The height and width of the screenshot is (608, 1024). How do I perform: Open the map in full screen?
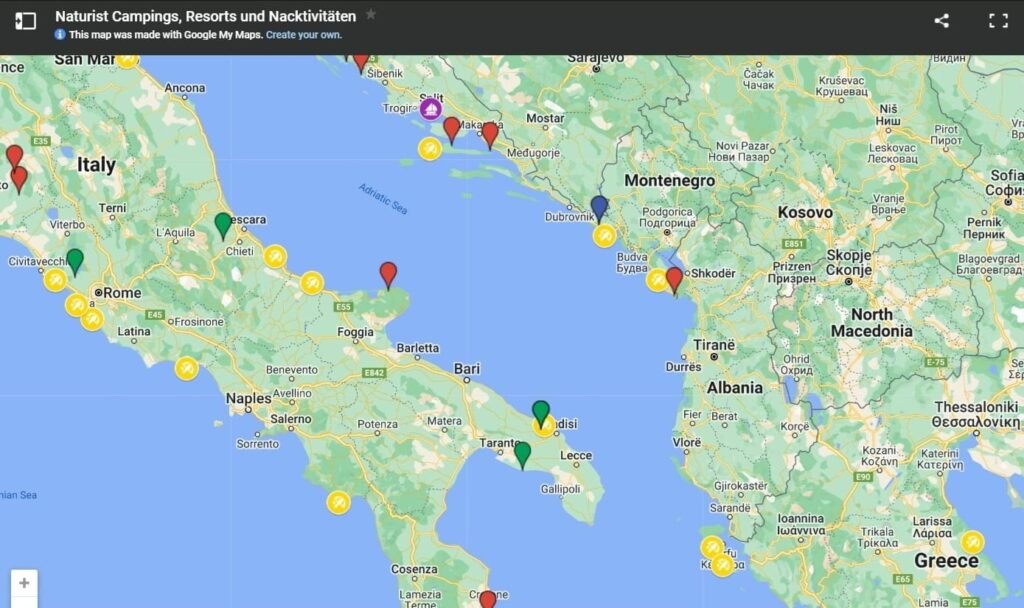coord(997,20)
